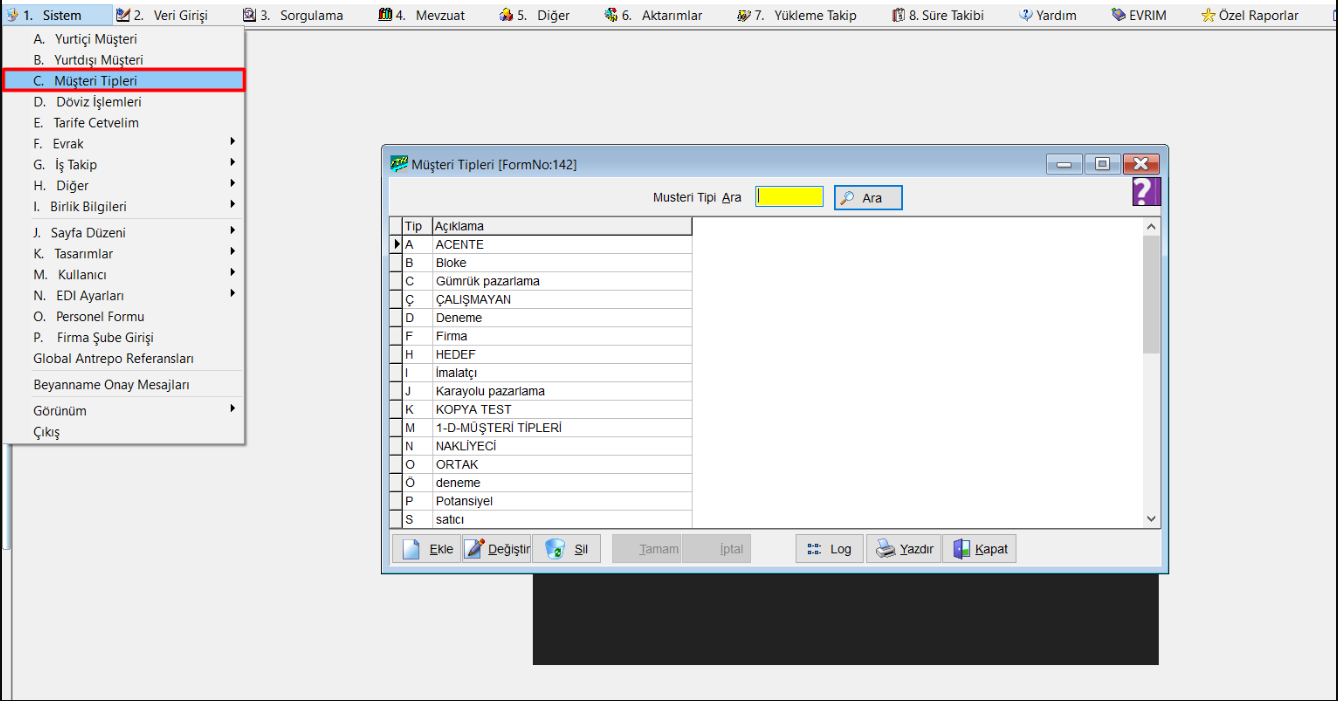Open the Yardım menu
1338x701 pixels.
click(x=1046, y=15)
